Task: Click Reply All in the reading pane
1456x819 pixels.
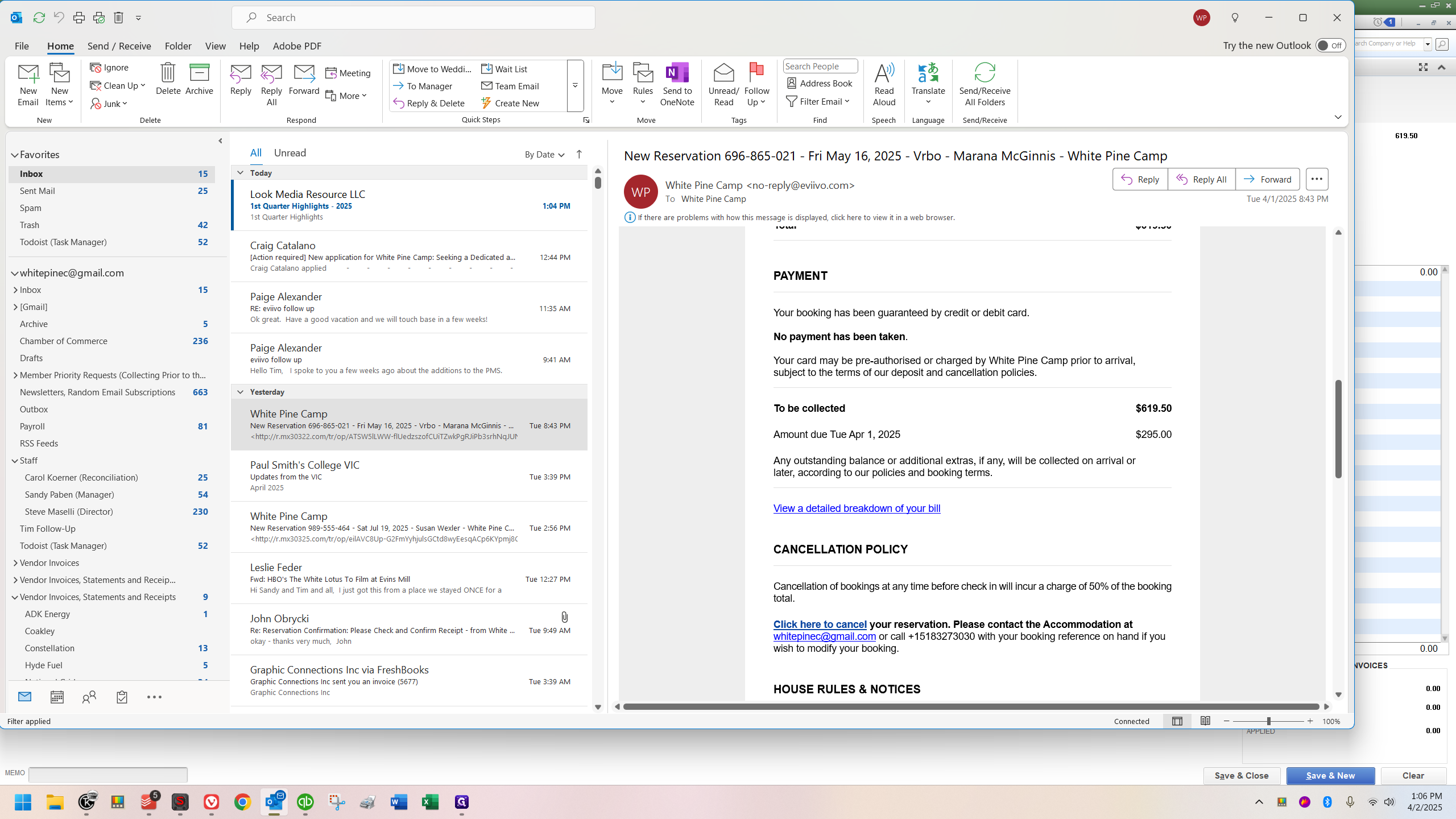Action: tap(1201, 179)
